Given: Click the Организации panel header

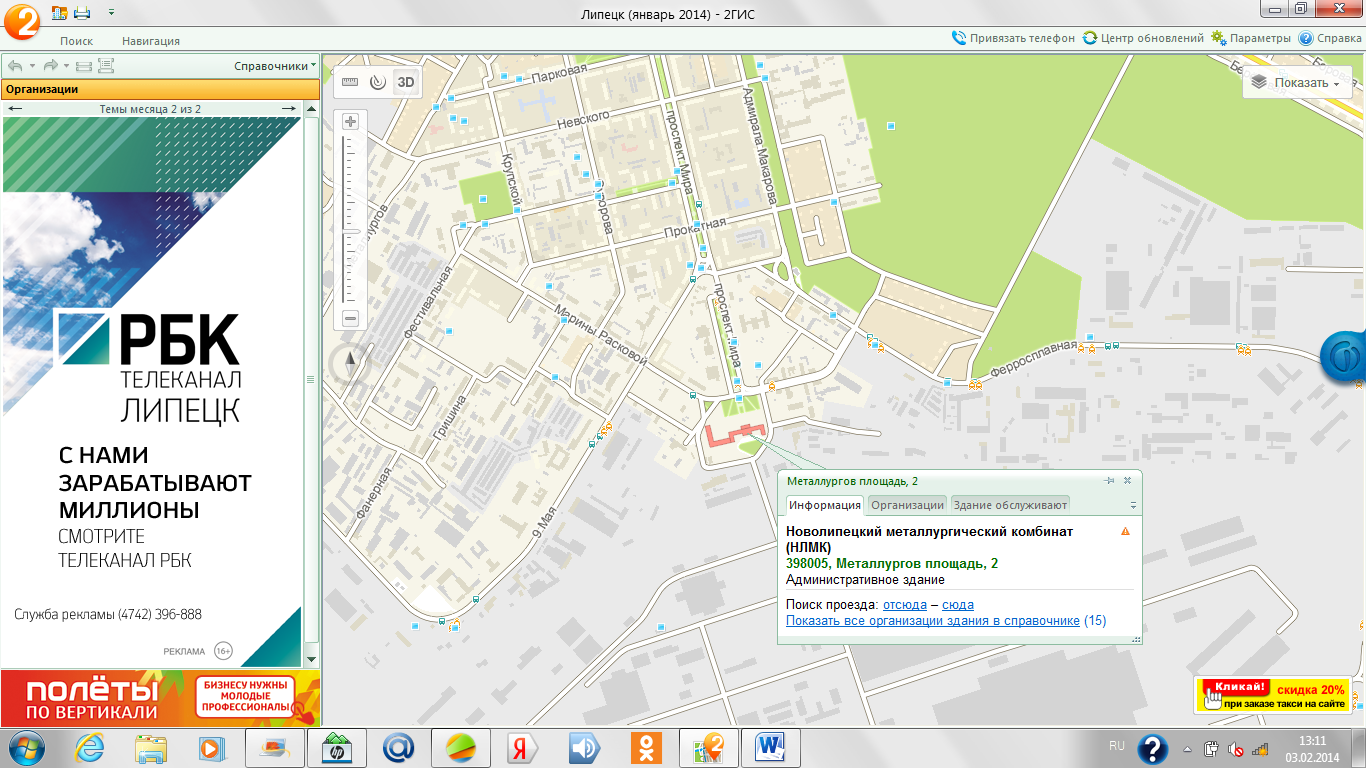Looking at the screenshot, I should coord(160,89).
